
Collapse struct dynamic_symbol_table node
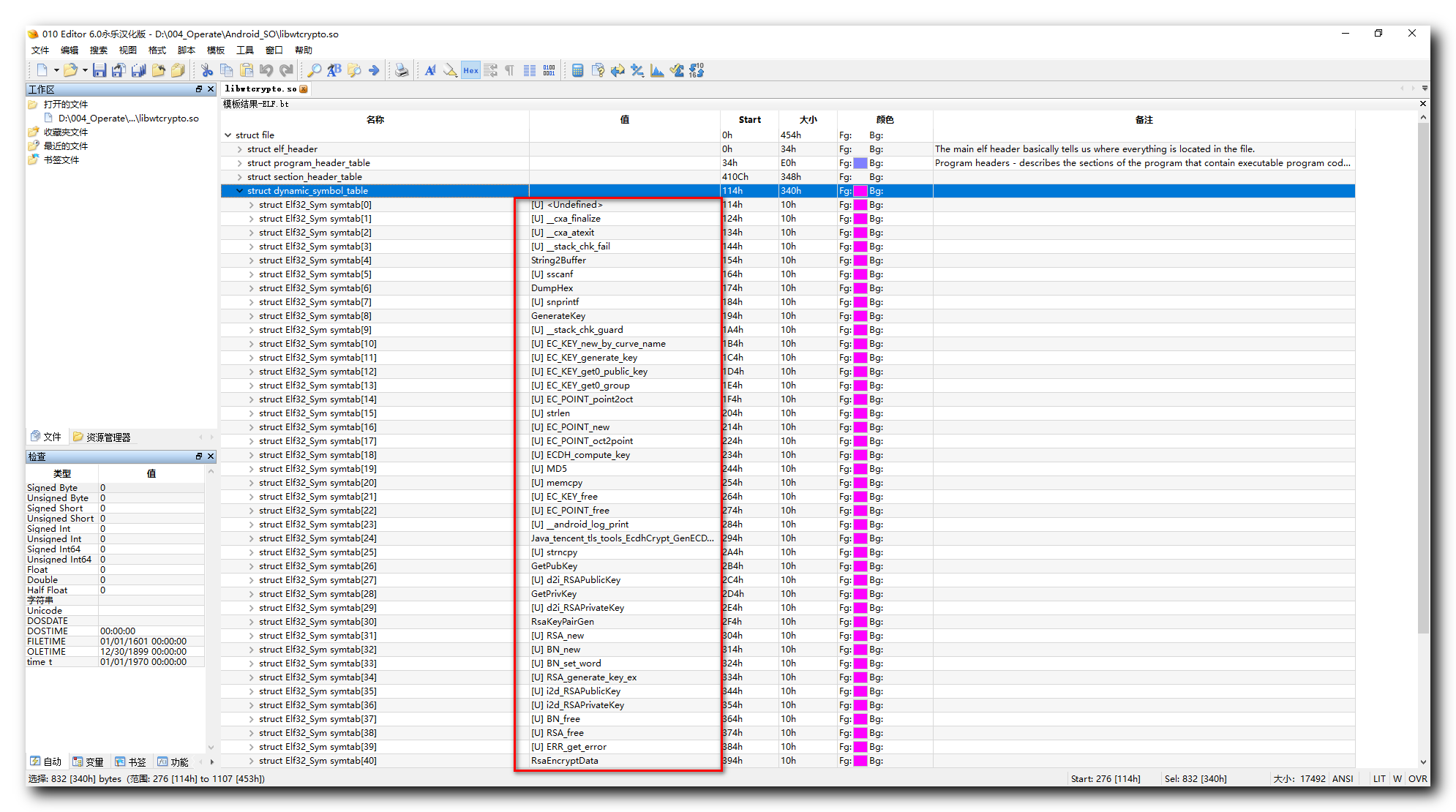point(239,191)
